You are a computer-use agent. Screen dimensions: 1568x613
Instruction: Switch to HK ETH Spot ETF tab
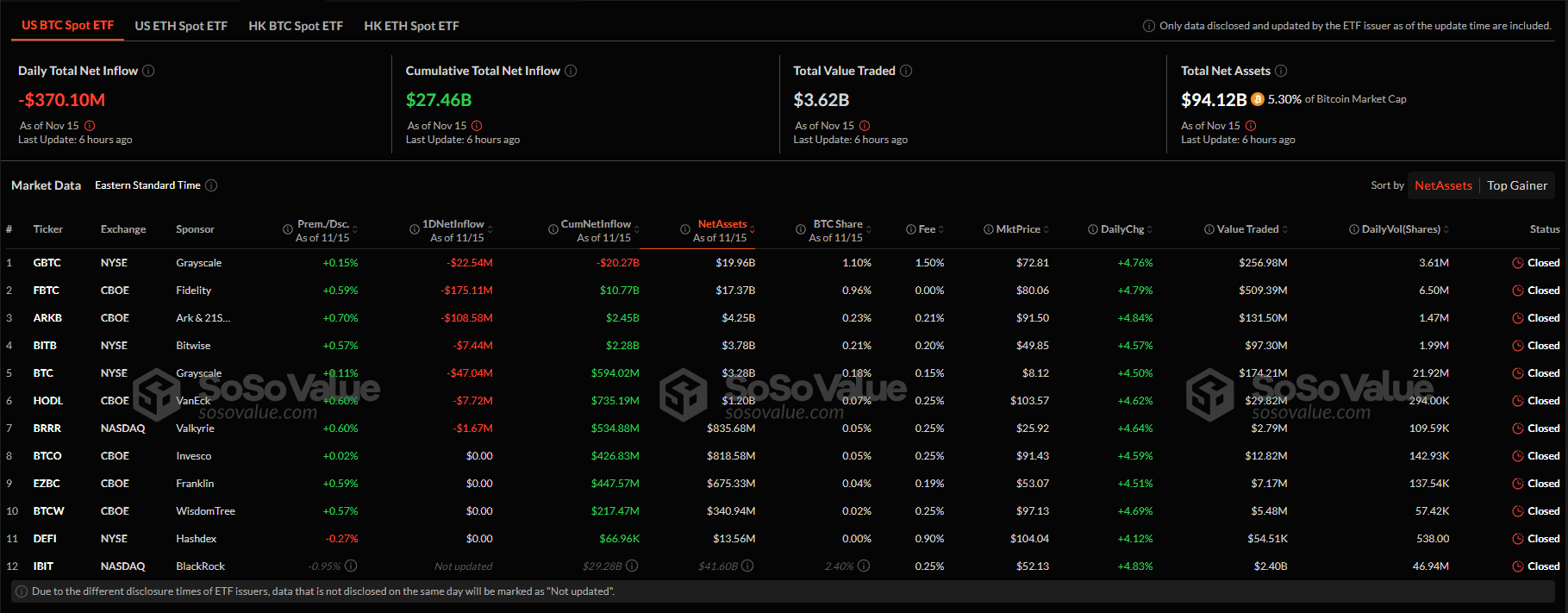[x=411, y=26]
